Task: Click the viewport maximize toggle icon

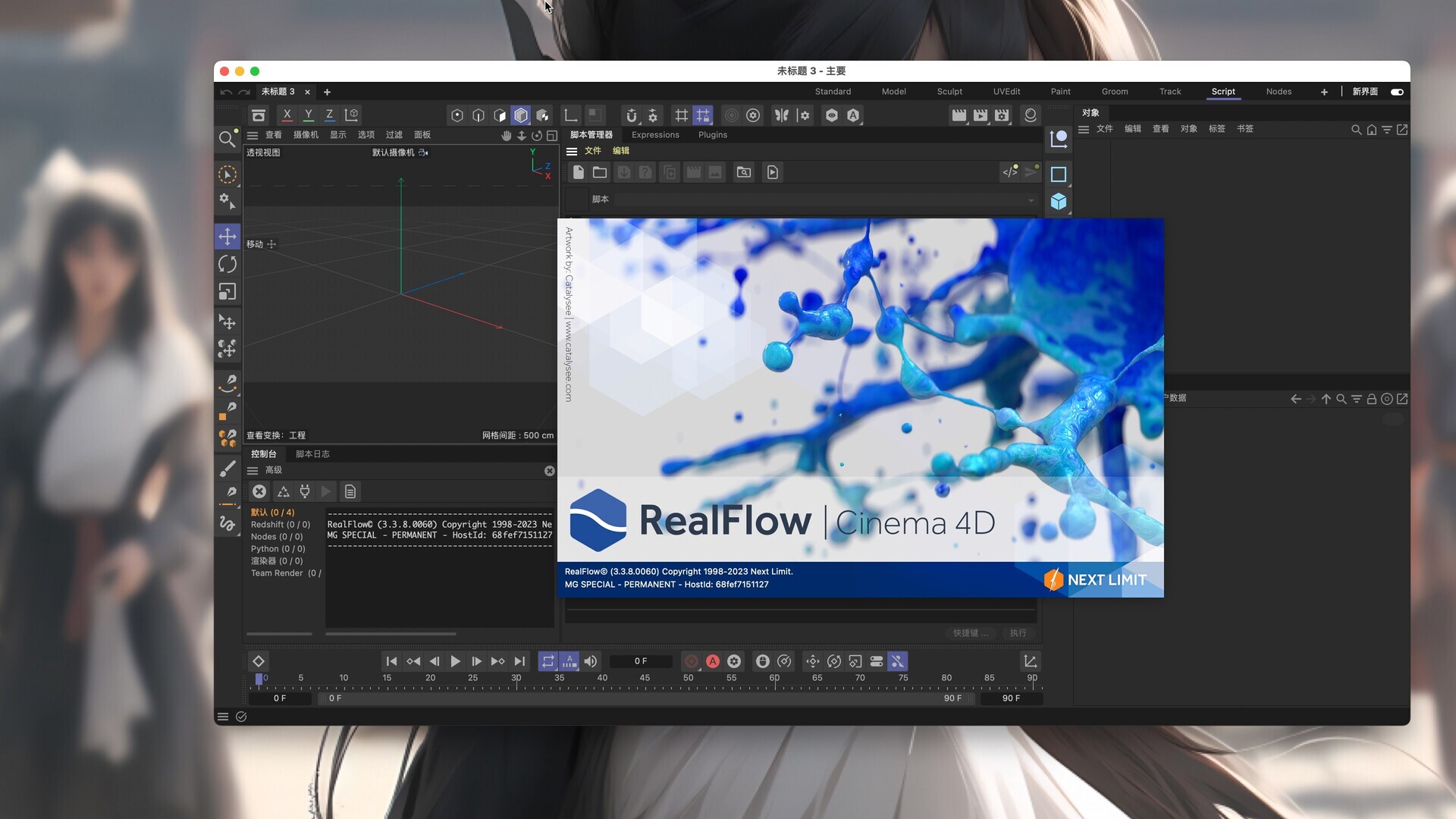Action: [x=552, y=135]
